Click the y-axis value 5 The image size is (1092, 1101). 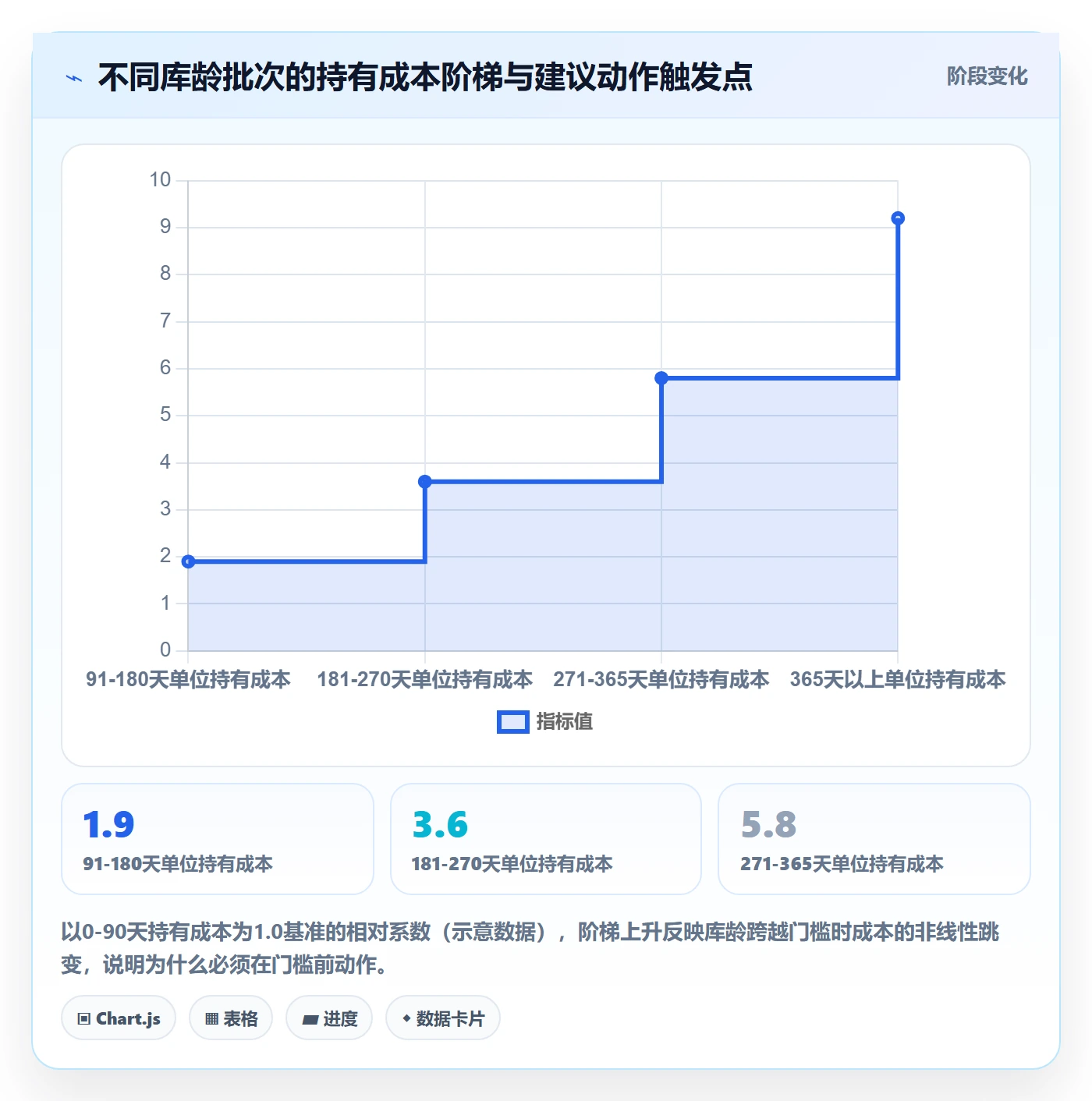coord(165,415)
